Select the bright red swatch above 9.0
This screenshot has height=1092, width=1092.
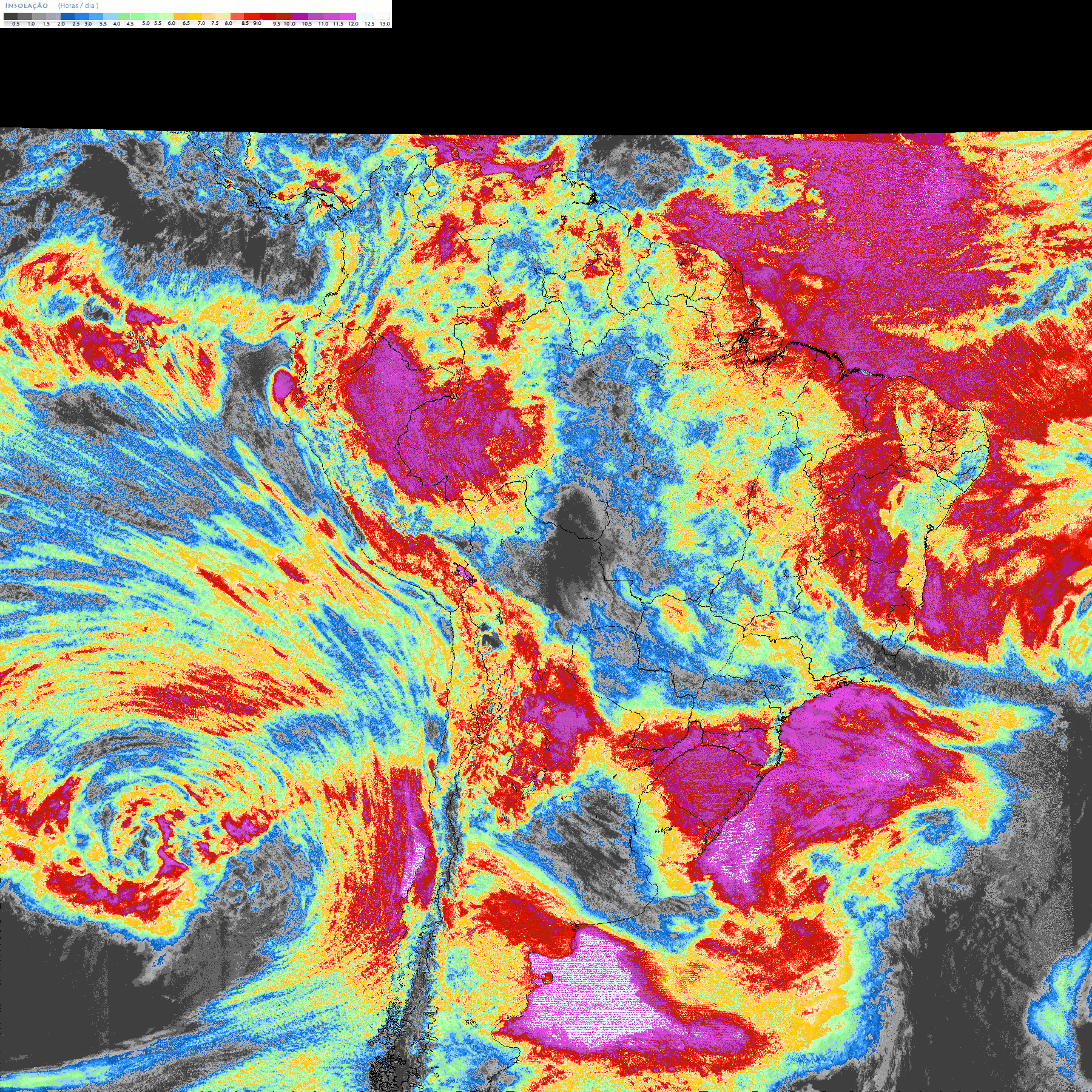click(x=252, y=16)
